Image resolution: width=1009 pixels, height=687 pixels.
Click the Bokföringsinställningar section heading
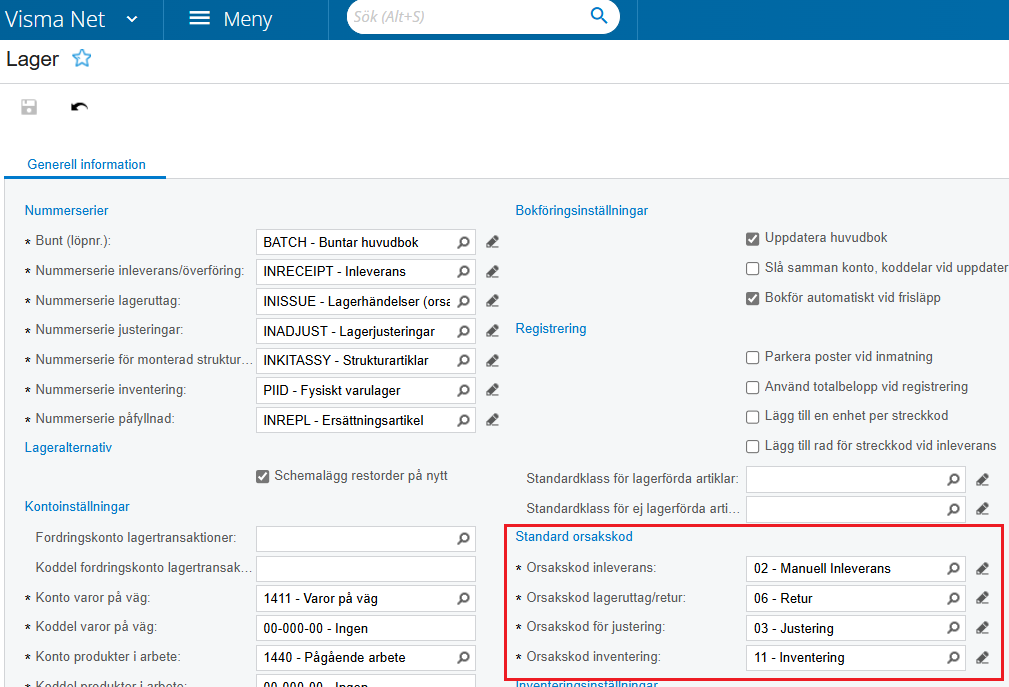point(582,210)
